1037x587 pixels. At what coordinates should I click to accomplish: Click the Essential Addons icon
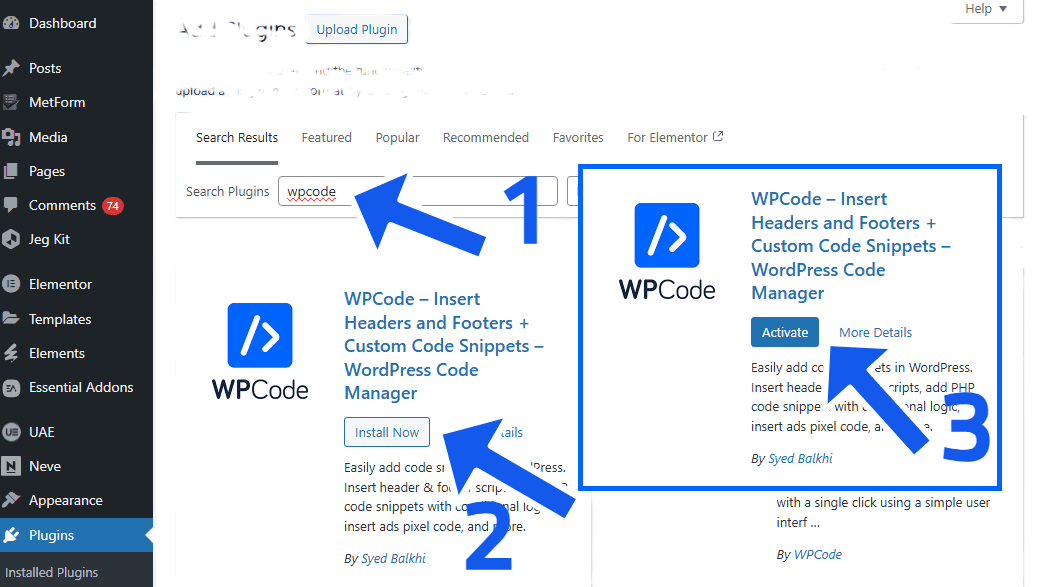pyautogui.click(x=11, y=387)
